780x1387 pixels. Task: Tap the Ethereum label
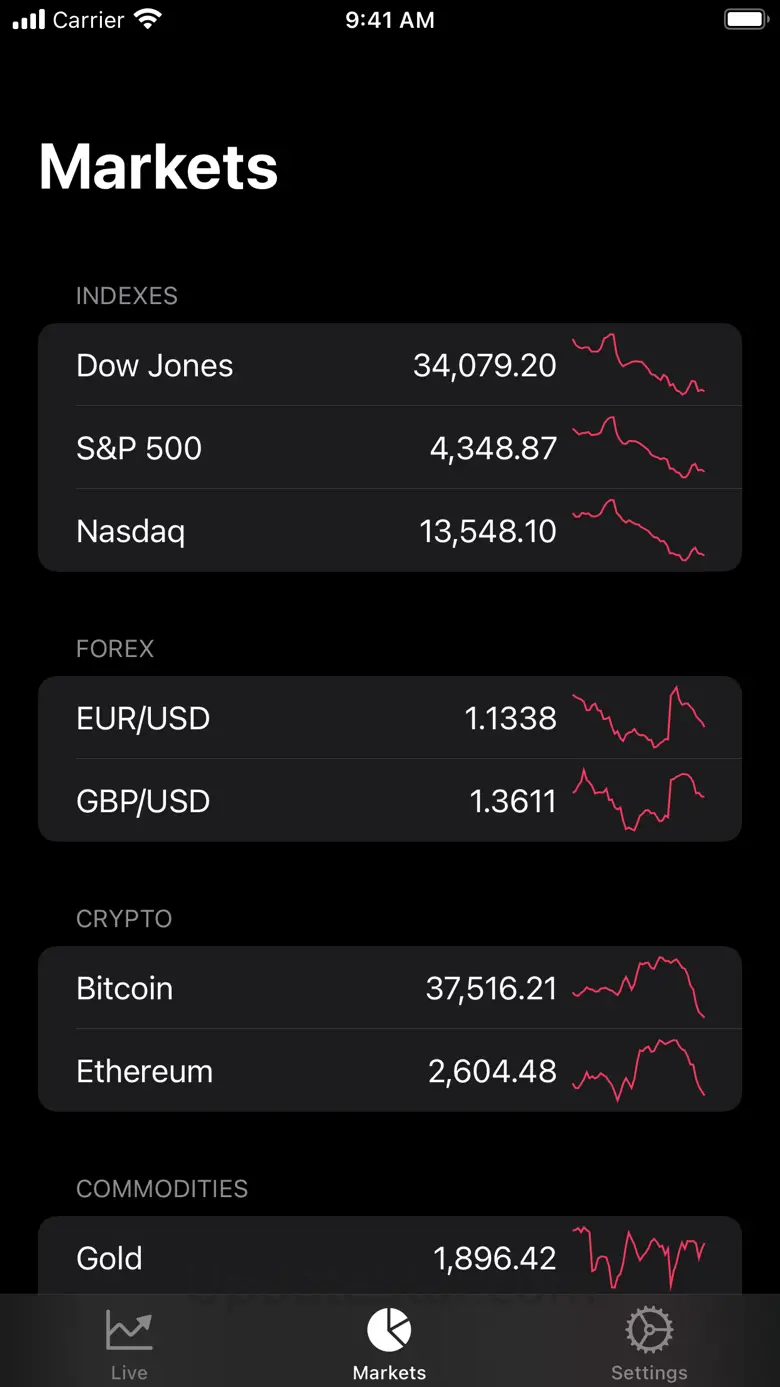[145, 1072]
